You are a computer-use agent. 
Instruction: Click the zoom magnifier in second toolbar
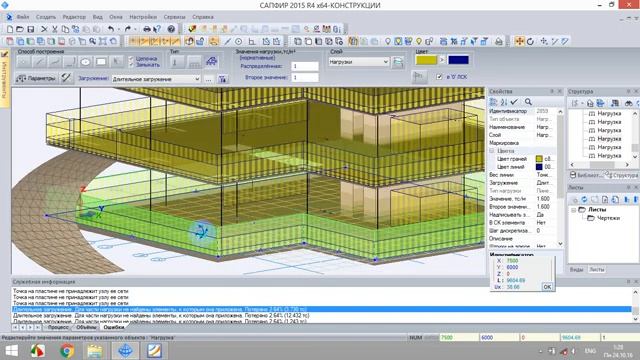[x=93, y=41]
